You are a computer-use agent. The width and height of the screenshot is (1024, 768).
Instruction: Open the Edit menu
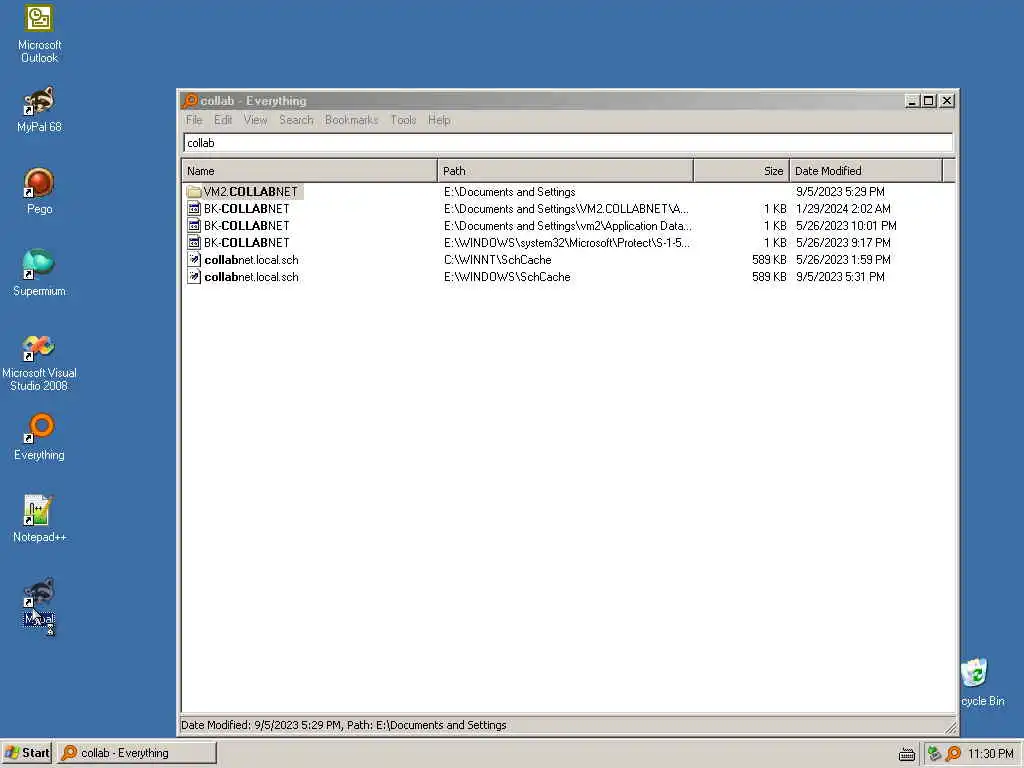[223, 120]
